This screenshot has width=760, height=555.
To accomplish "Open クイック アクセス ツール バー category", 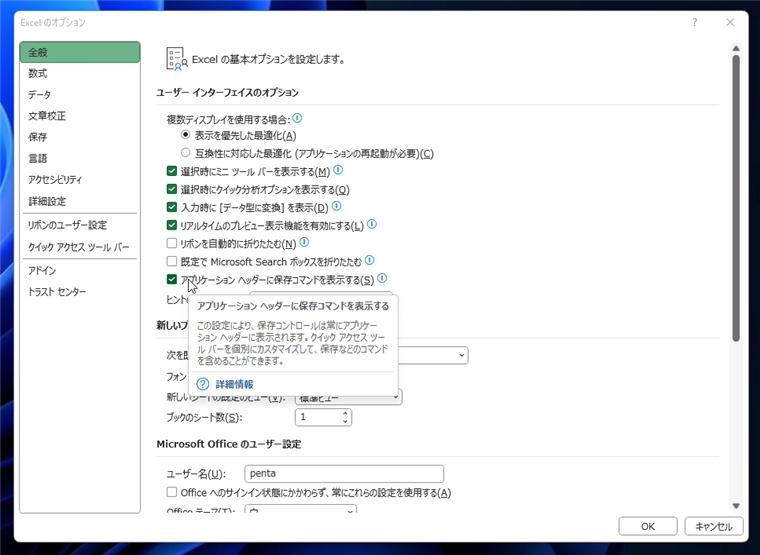I will 80,247.
